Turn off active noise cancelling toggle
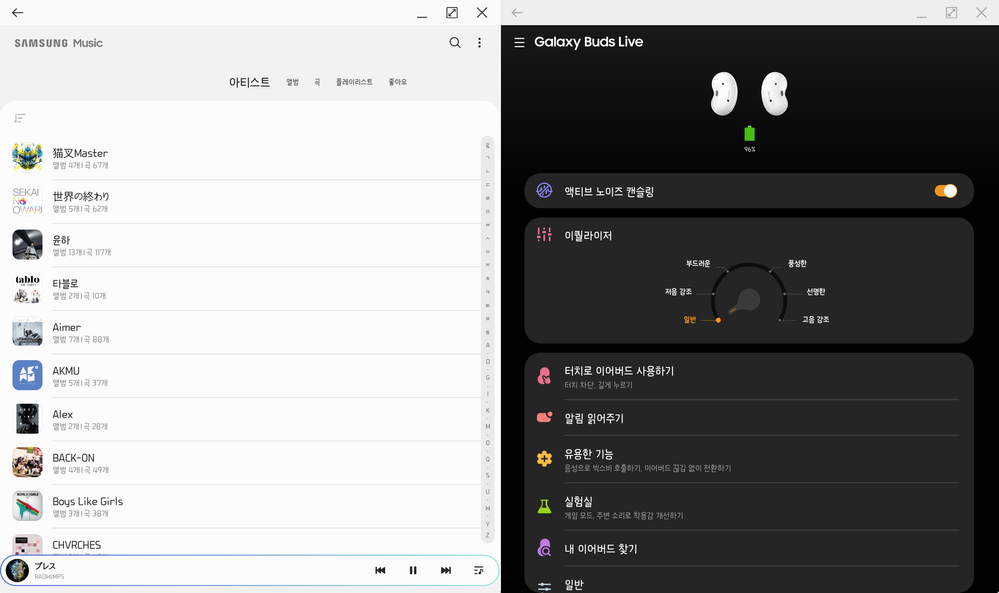Image resolution: width=999 pixels, height=593 pixels. (x=945, y=190)
